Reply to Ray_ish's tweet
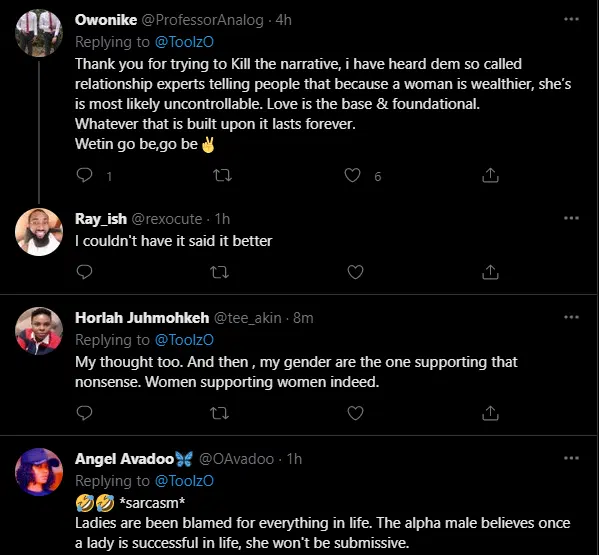 [x=84, y=272]
